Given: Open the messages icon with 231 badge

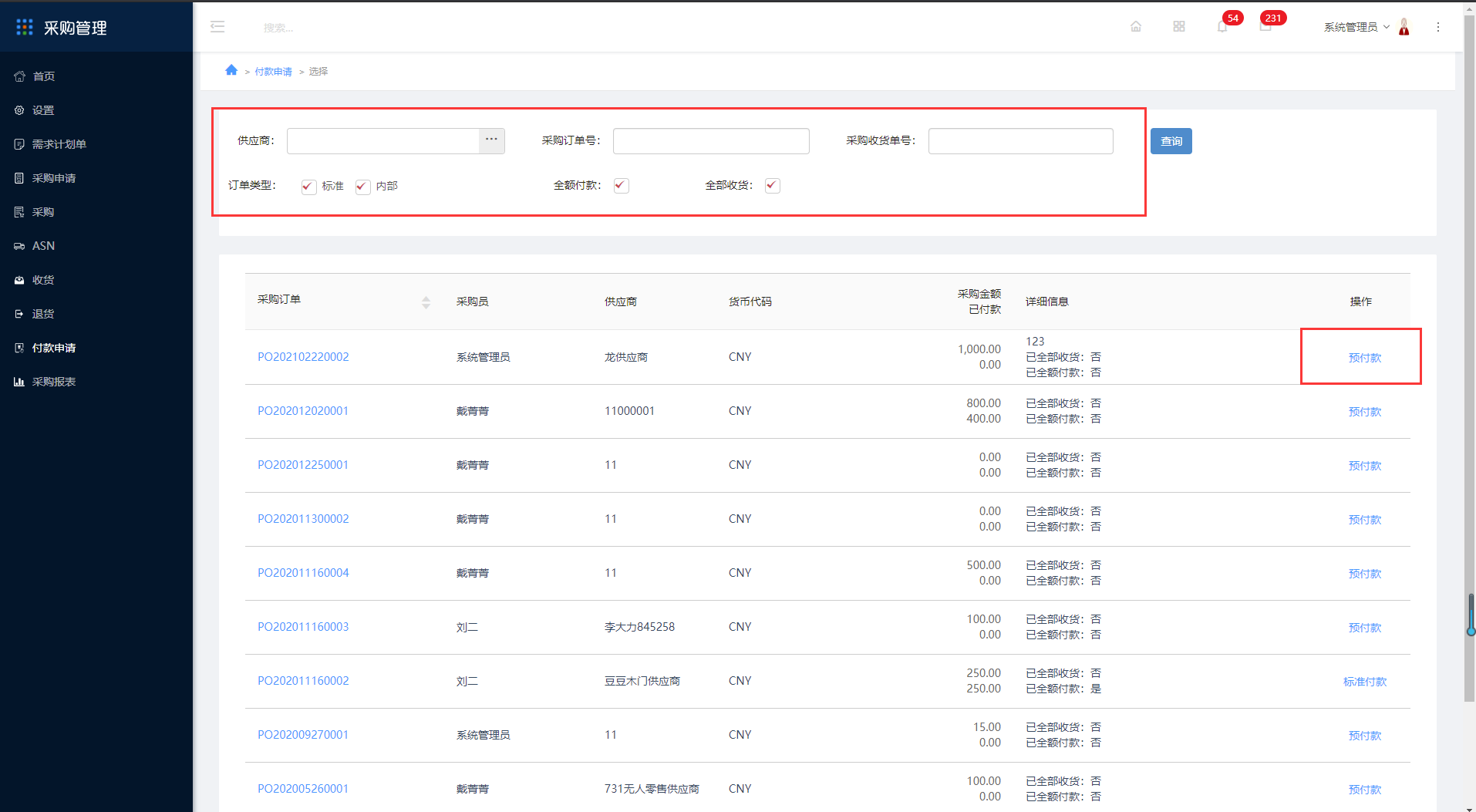Looking at the screenshot, I should click(x=1265, y=26).
